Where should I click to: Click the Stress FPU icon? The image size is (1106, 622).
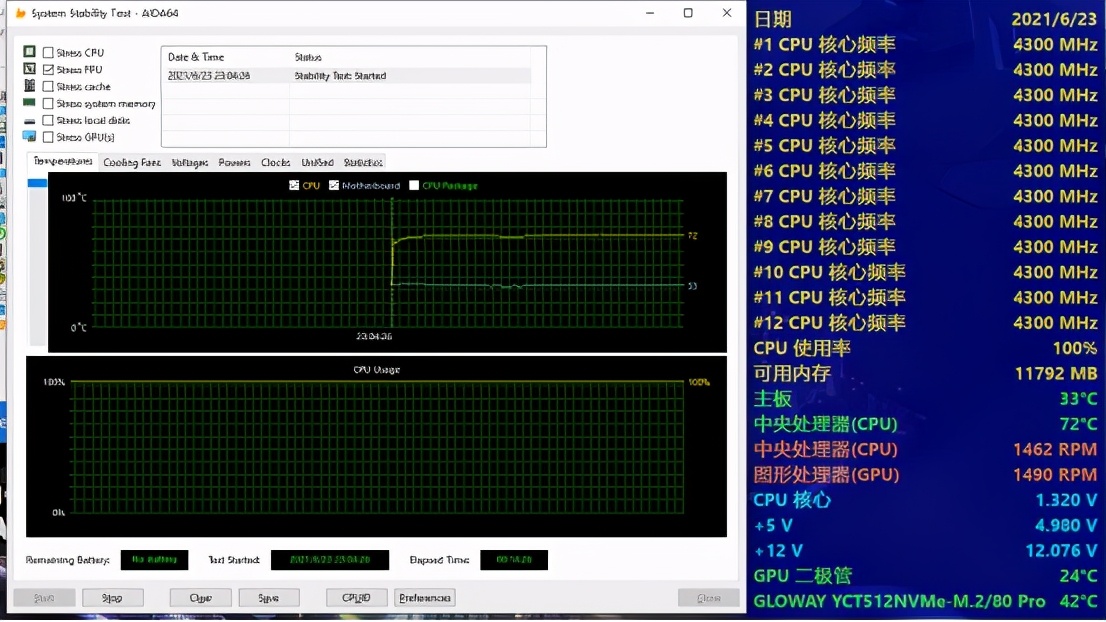tap(30, 68)
